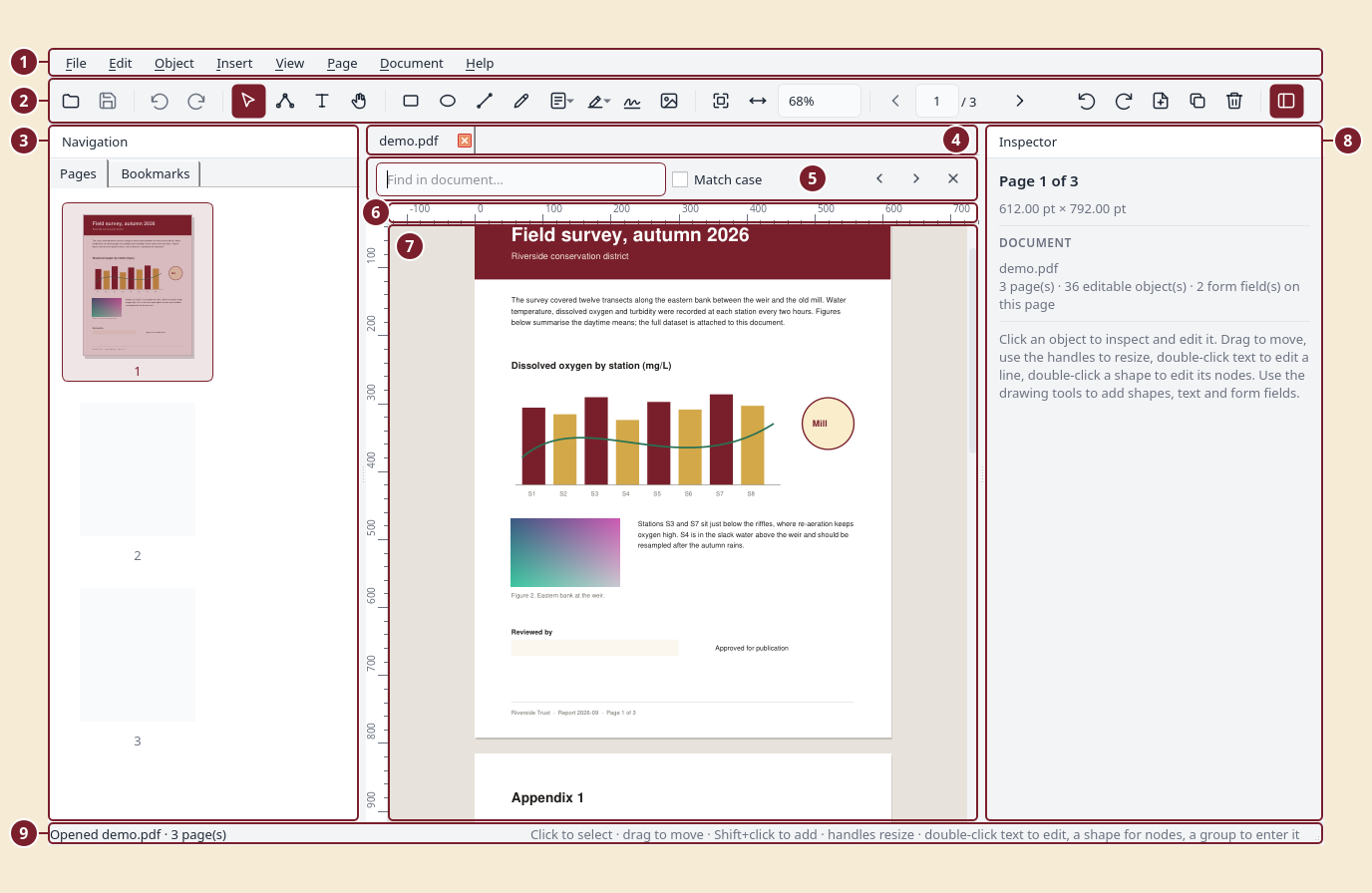Click the document view vertical scrollbar

(x=972, y=351)
